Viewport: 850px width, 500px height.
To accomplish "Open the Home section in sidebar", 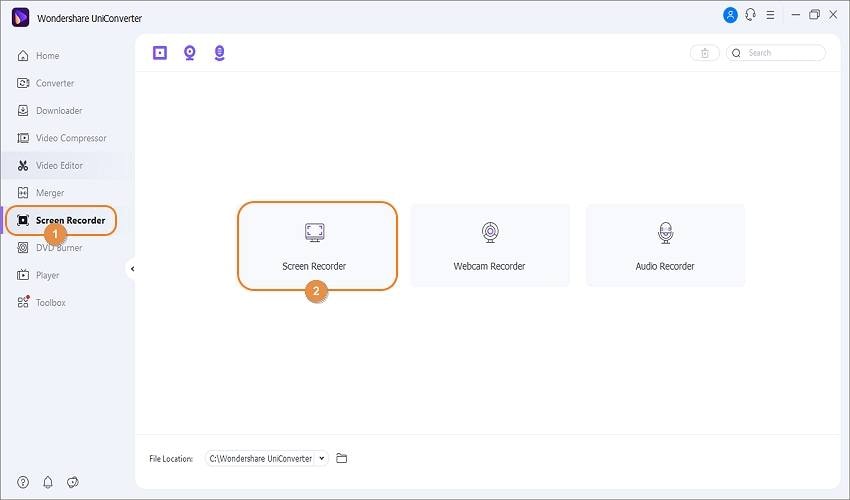I will pos(47,56).
